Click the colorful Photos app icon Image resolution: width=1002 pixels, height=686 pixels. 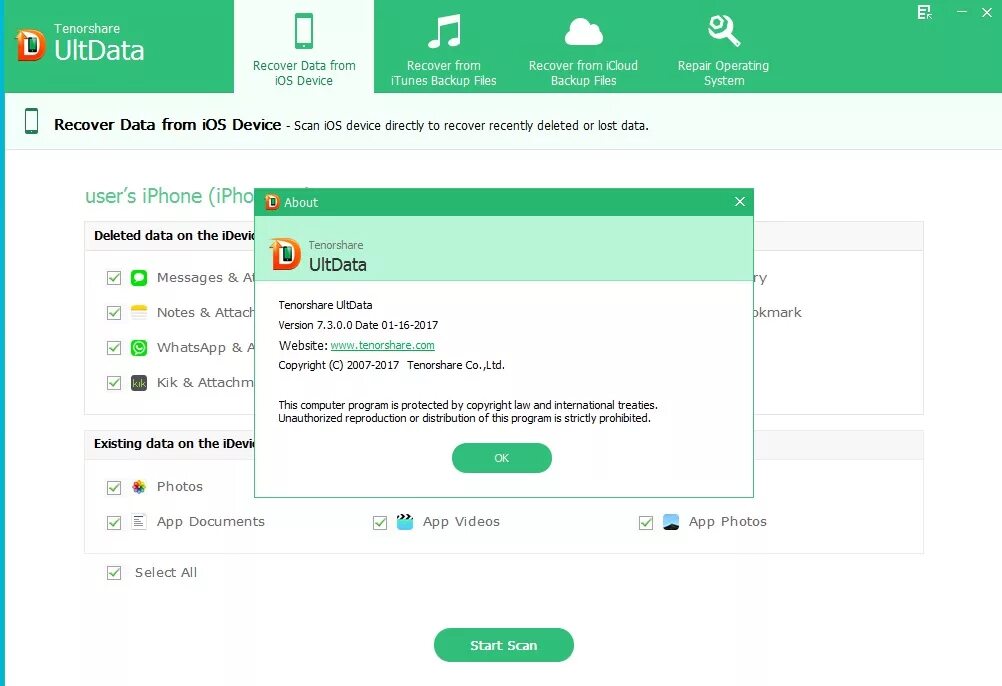tap(139, 487)
